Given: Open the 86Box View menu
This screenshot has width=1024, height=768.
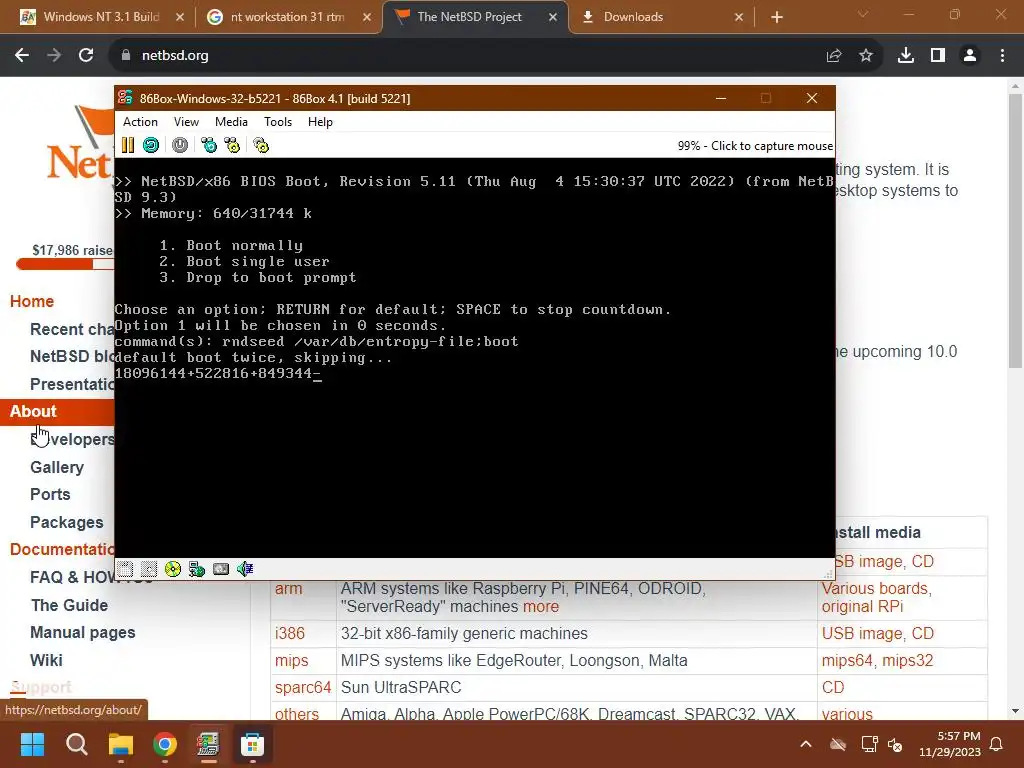Looking at the screenshot, I should pyautogui.click(x=186, y=121).
